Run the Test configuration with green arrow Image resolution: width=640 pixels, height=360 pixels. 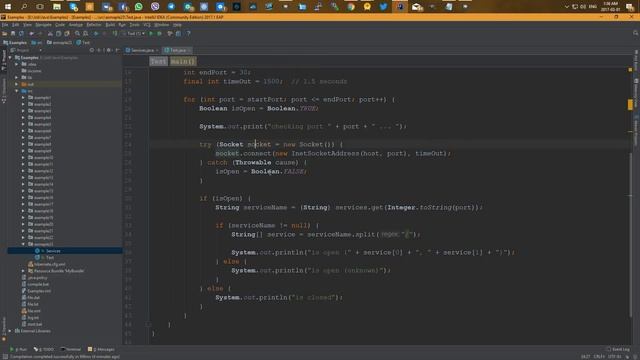pos(151,33)
